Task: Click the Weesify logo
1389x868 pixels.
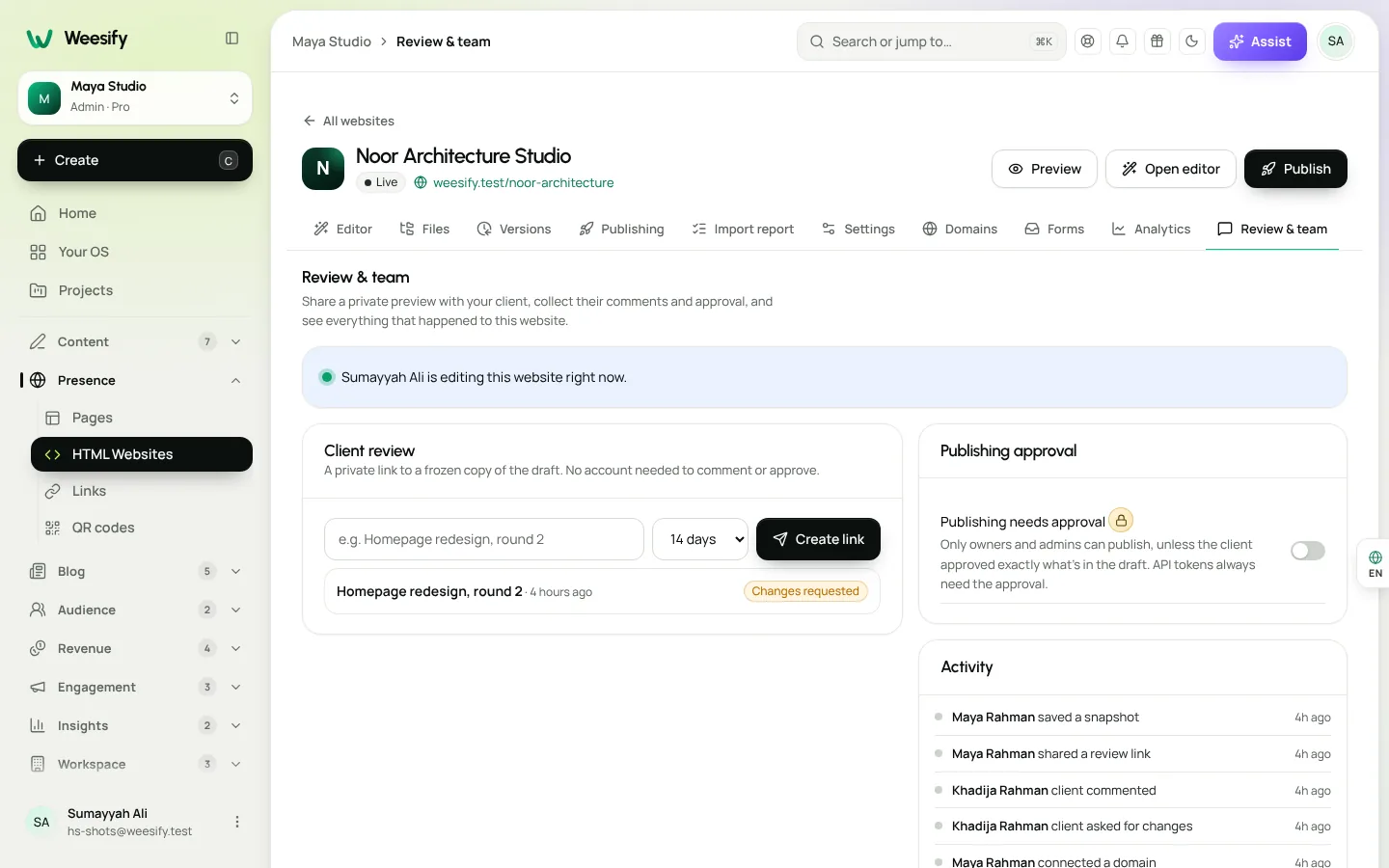Action: [77, 39]
